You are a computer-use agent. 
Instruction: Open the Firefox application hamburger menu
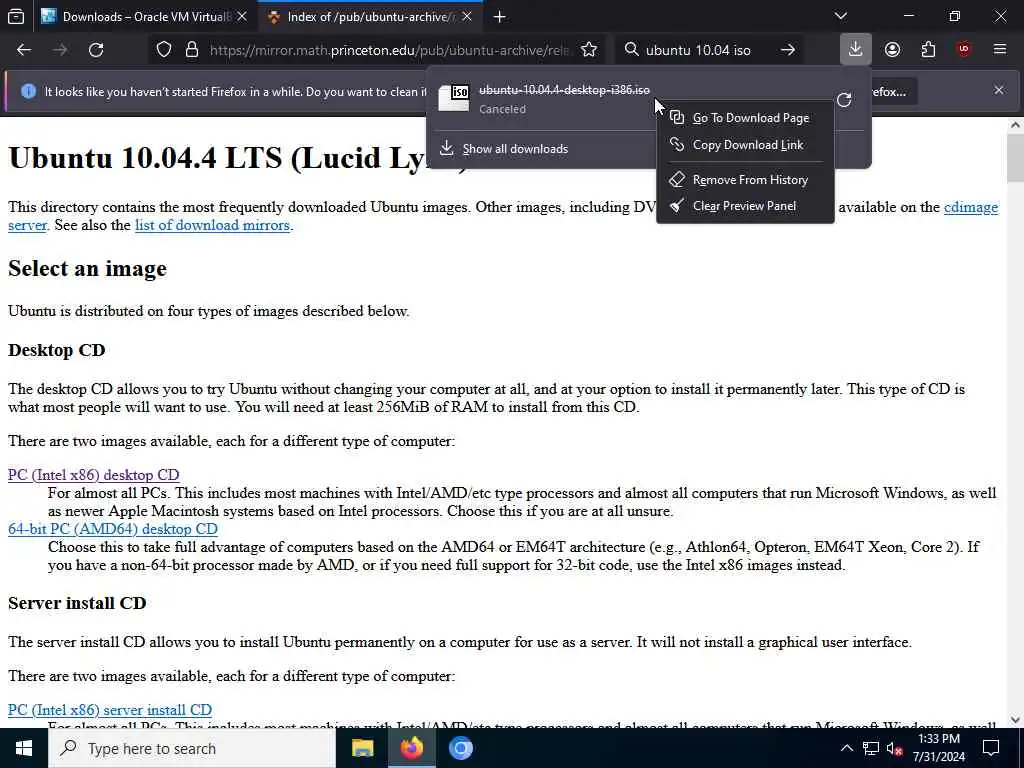[x=1000, y=50]
